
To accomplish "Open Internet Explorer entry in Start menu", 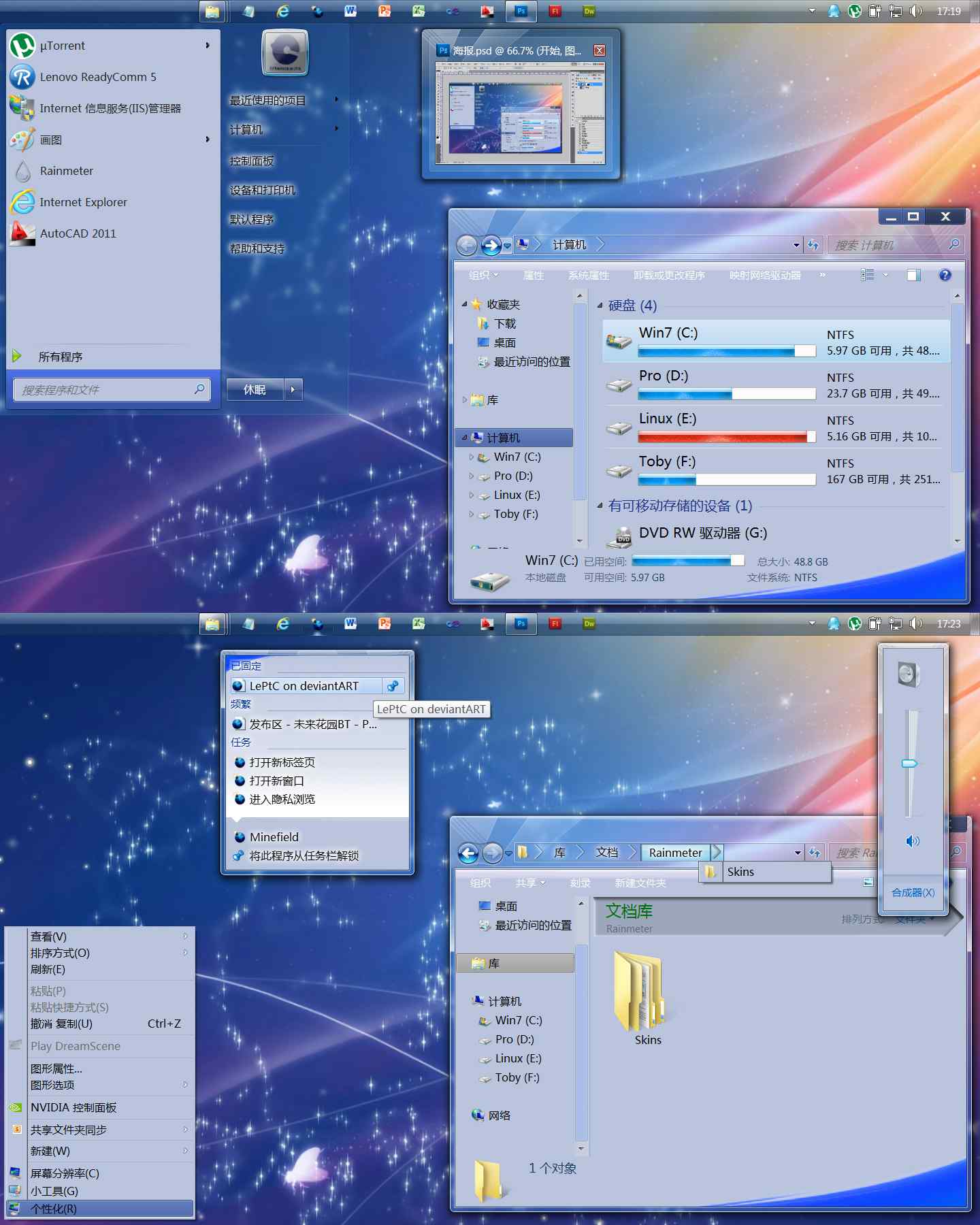I will pyautogui.click(x=112, y=202).
